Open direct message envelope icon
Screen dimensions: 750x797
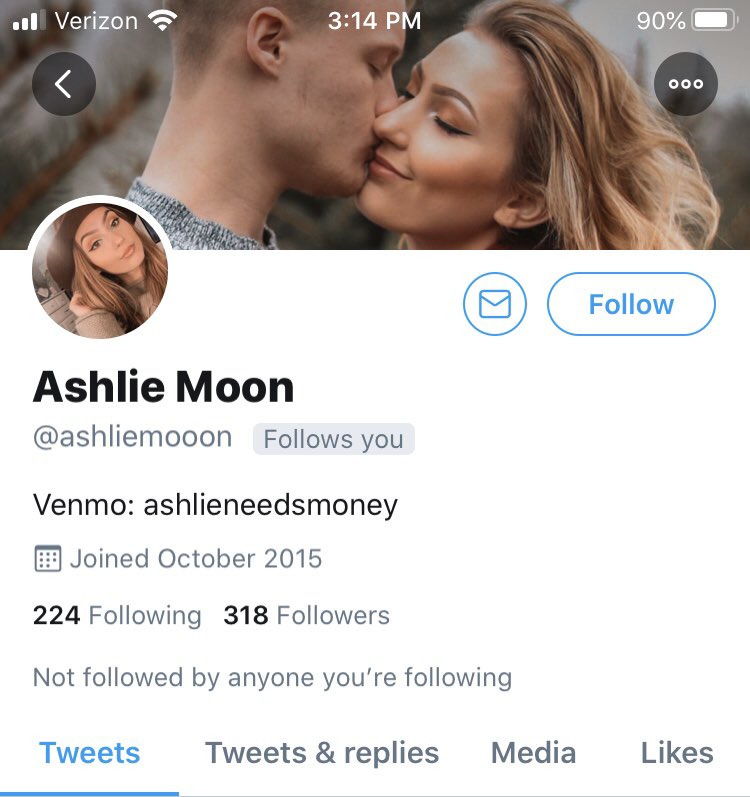[494, 304]
